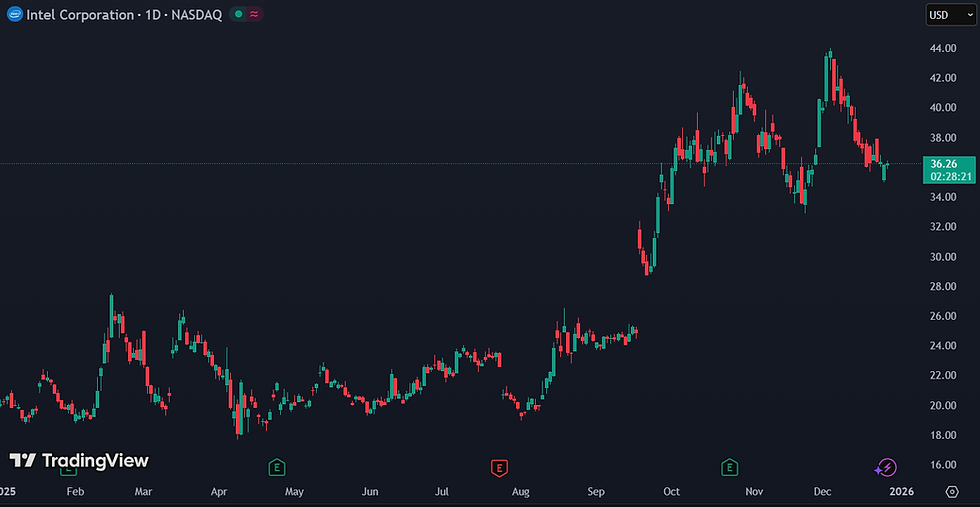Click the Jul label on time axis
980x507 pixels.
pyautogui.click(x=442, y=492)
